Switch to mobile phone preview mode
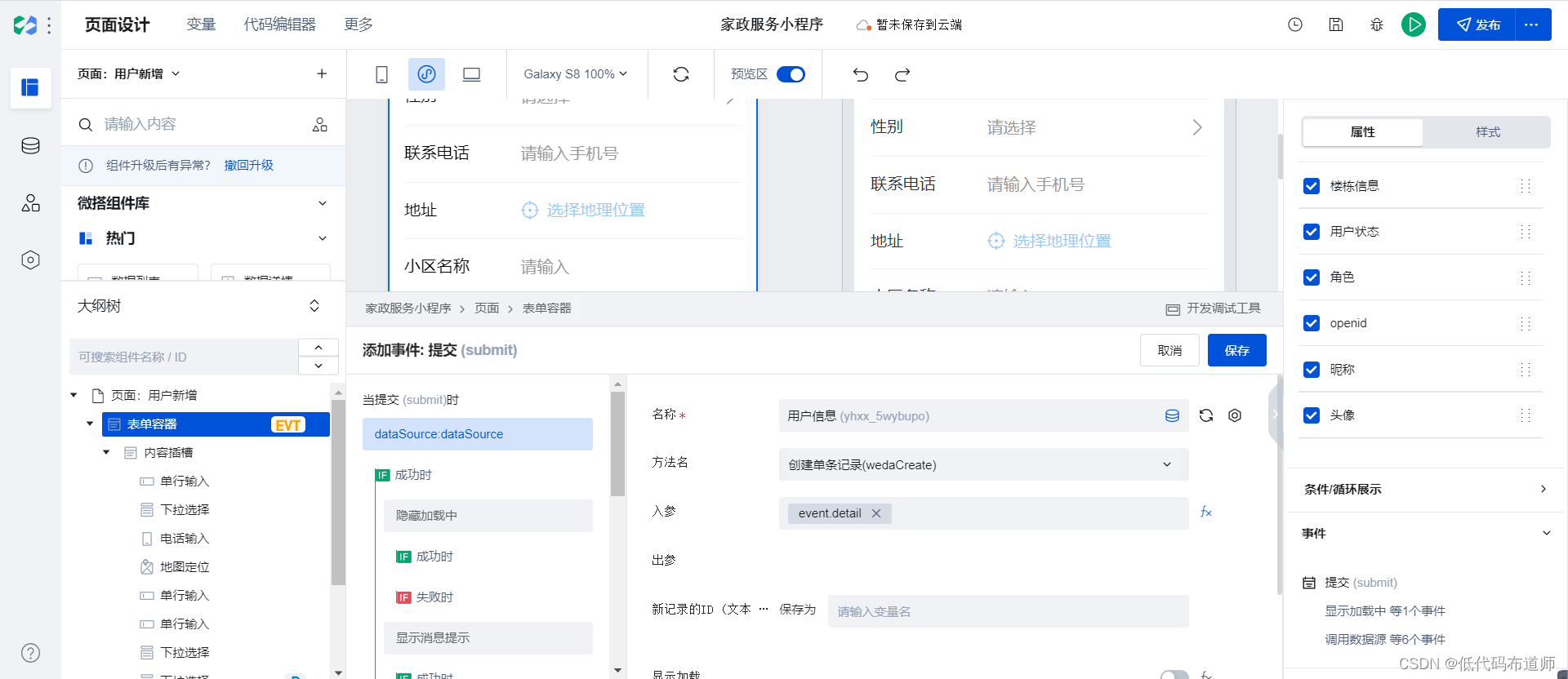The height and width of the screenshot is (679, 1568). pyautogui.click(x=381, y=74)
